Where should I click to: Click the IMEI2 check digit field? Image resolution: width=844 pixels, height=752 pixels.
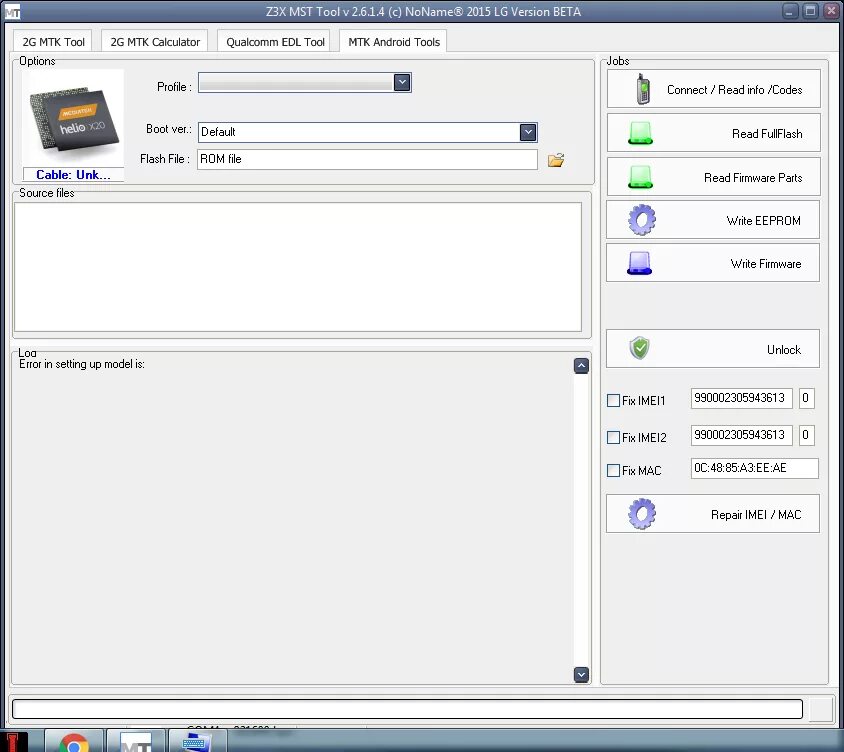(806, 435)
